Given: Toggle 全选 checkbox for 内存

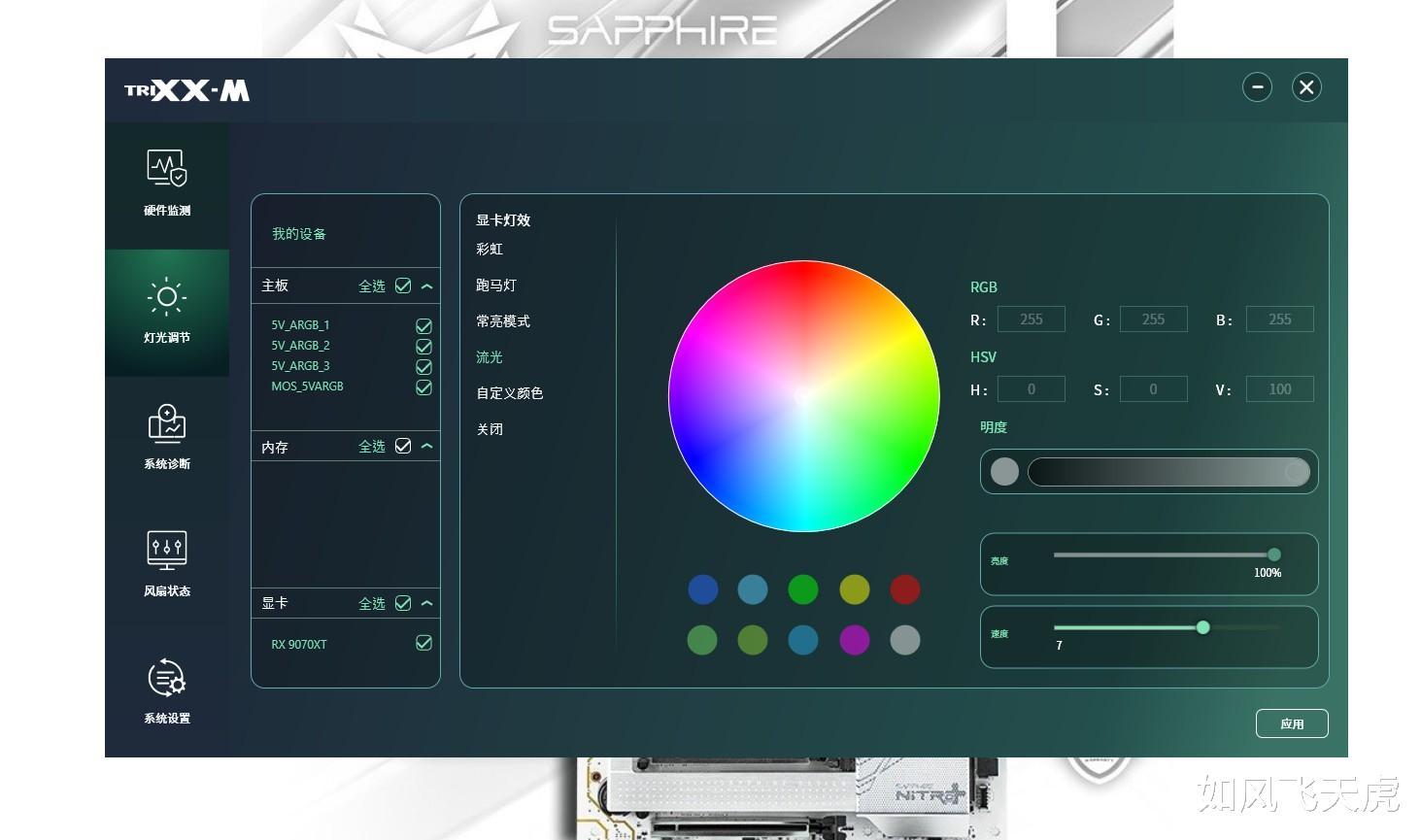Looking at the screenshot, I should (403, 446).
